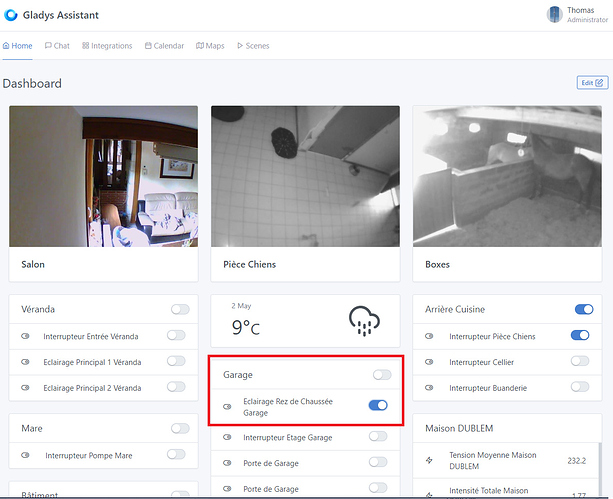Click device icon beside Interrupteur Pompe Mare

pos(25,455)
